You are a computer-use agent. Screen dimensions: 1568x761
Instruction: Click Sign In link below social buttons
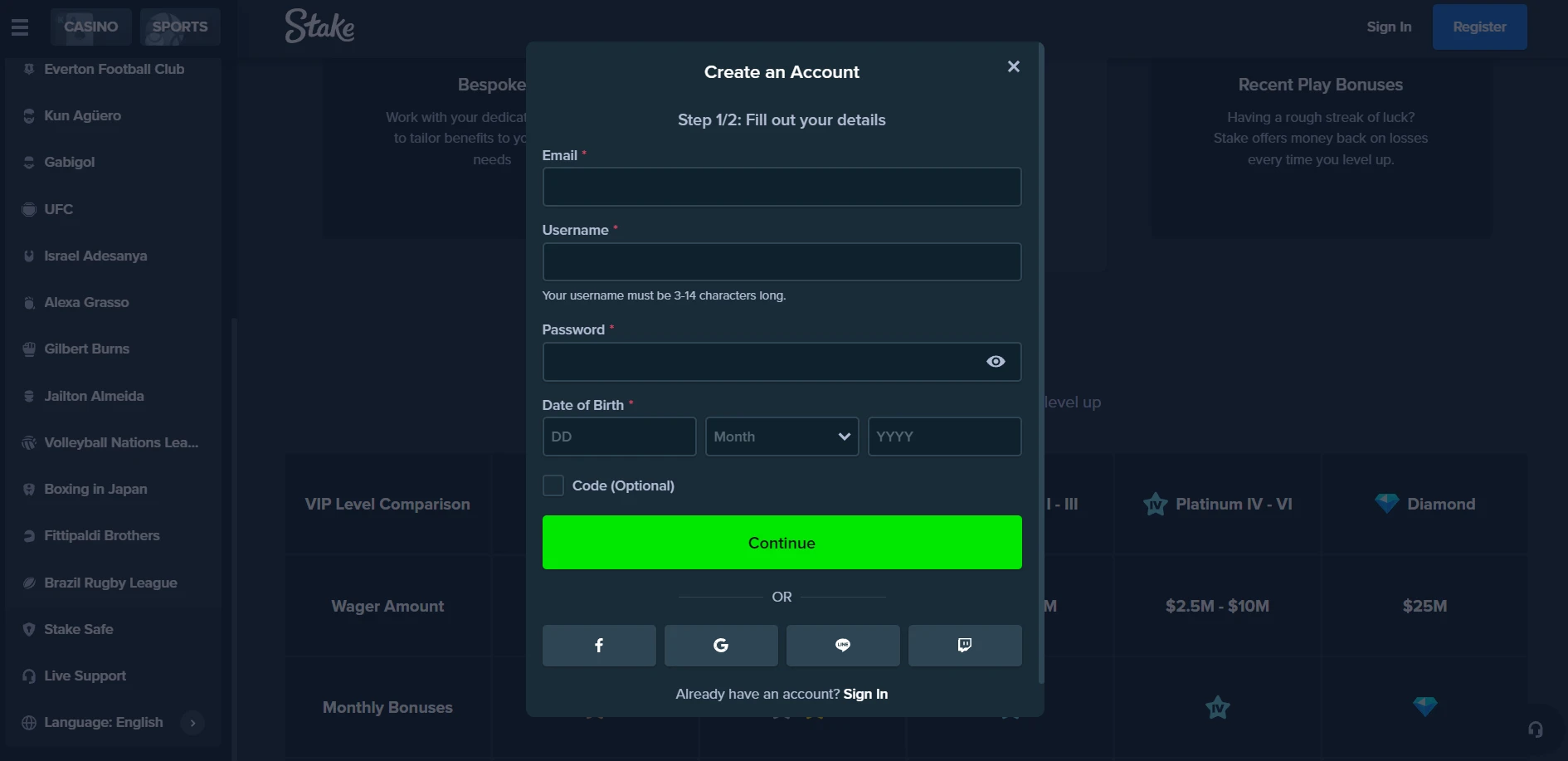coord(865,694)
